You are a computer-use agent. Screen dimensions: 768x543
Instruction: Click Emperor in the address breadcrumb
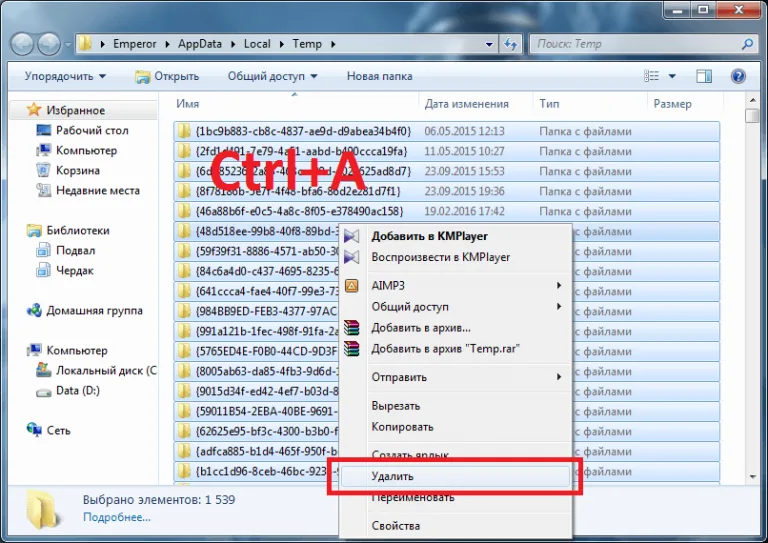(135, 44)
